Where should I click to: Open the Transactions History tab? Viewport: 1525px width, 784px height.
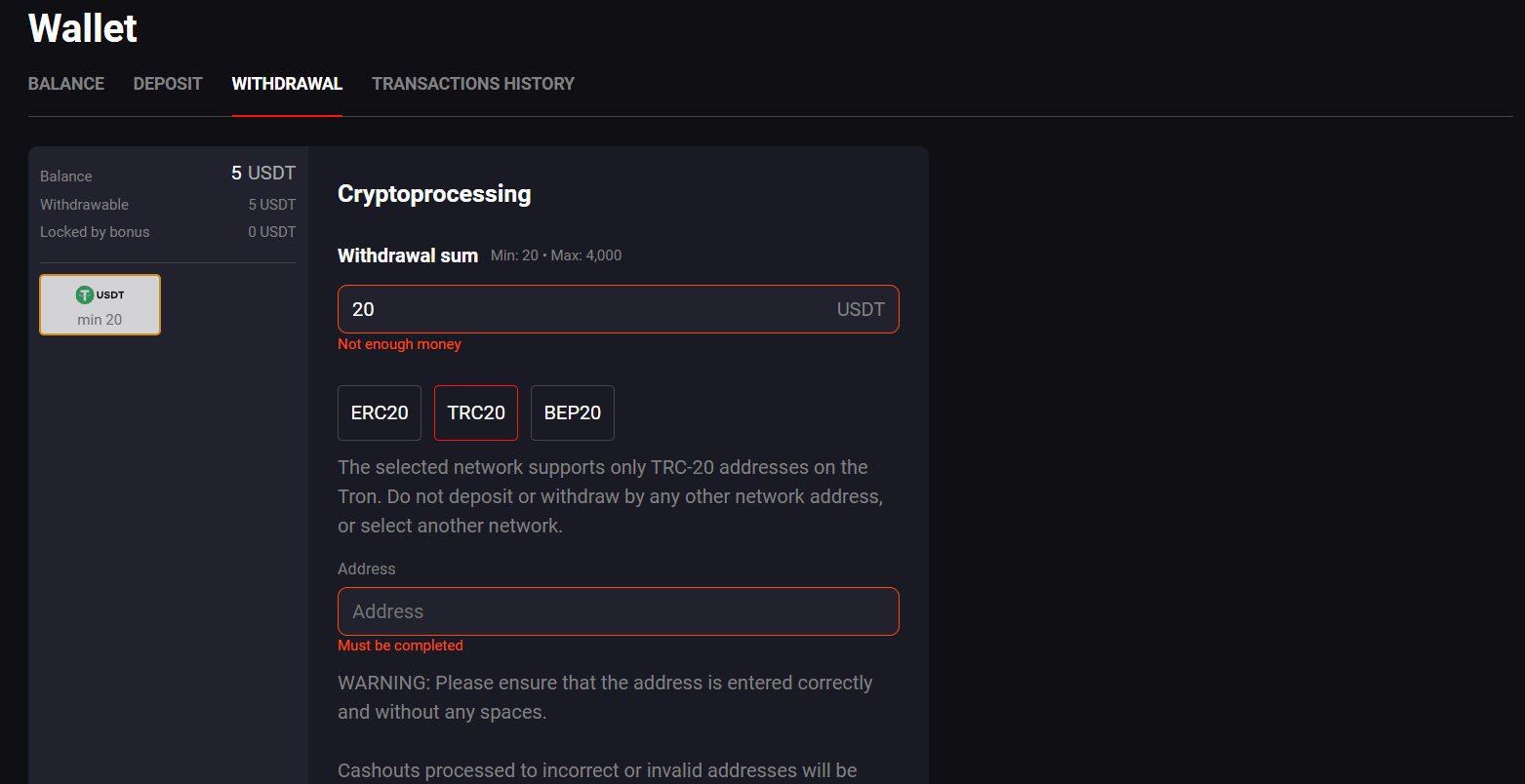473,84
